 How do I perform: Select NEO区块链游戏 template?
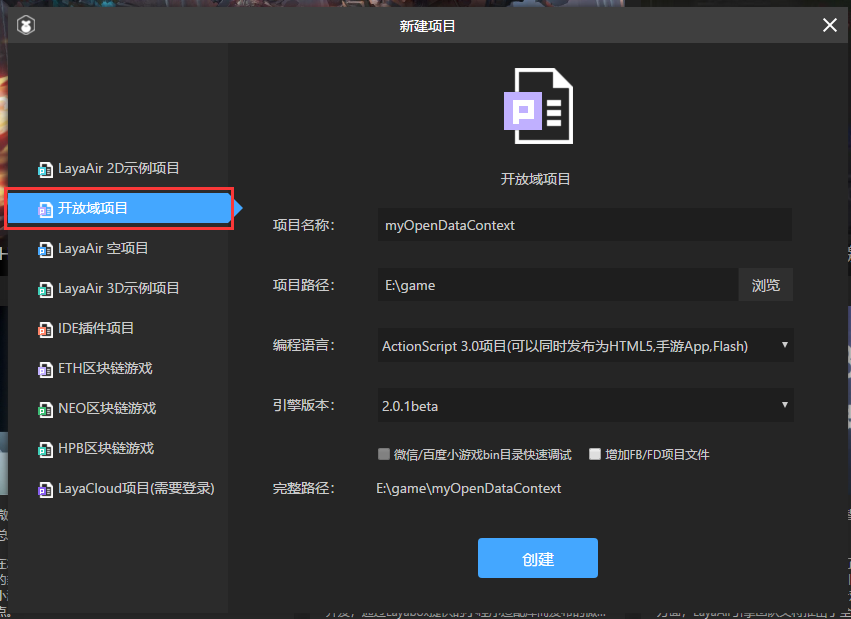(107, 408)
